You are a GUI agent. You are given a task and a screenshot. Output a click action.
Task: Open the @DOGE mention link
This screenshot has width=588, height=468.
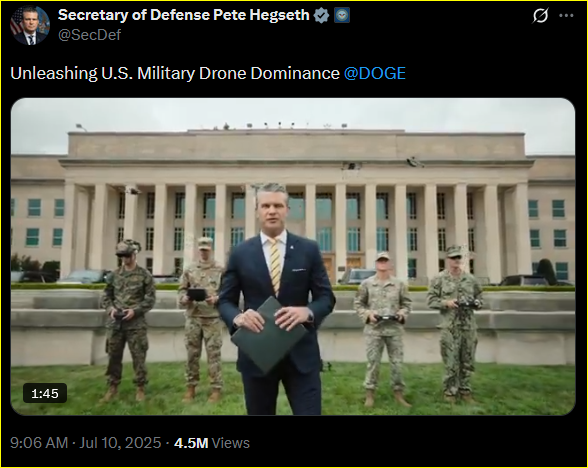375,73
